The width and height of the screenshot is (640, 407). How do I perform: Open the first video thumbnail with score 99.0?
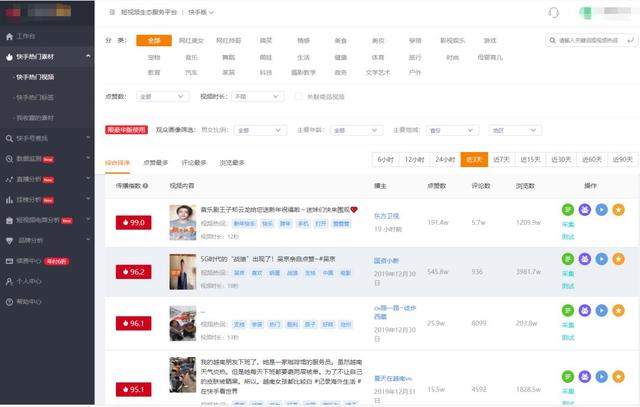(x=181, y=220)
